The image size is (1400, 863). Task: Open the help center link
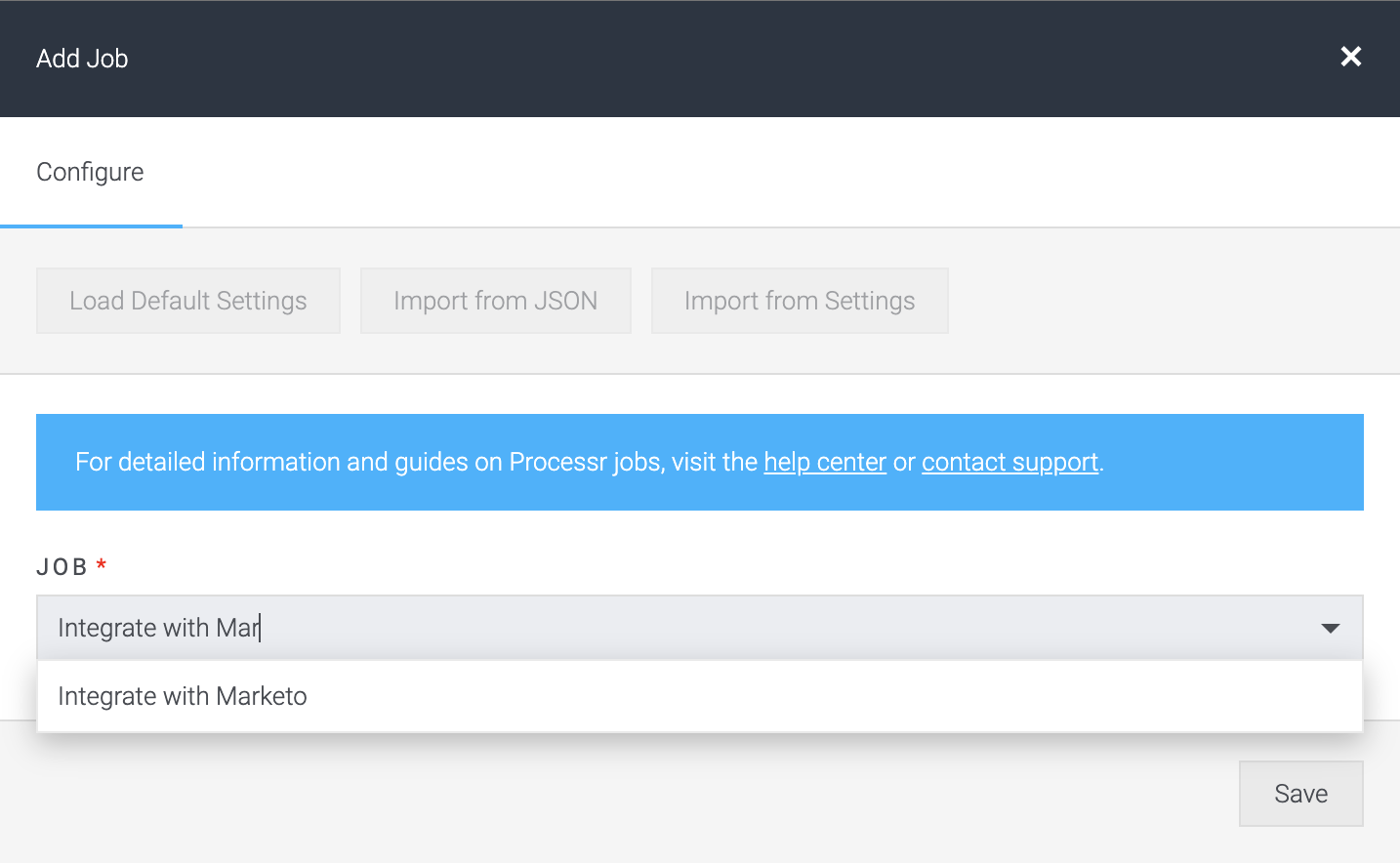[x=825, y=462]
